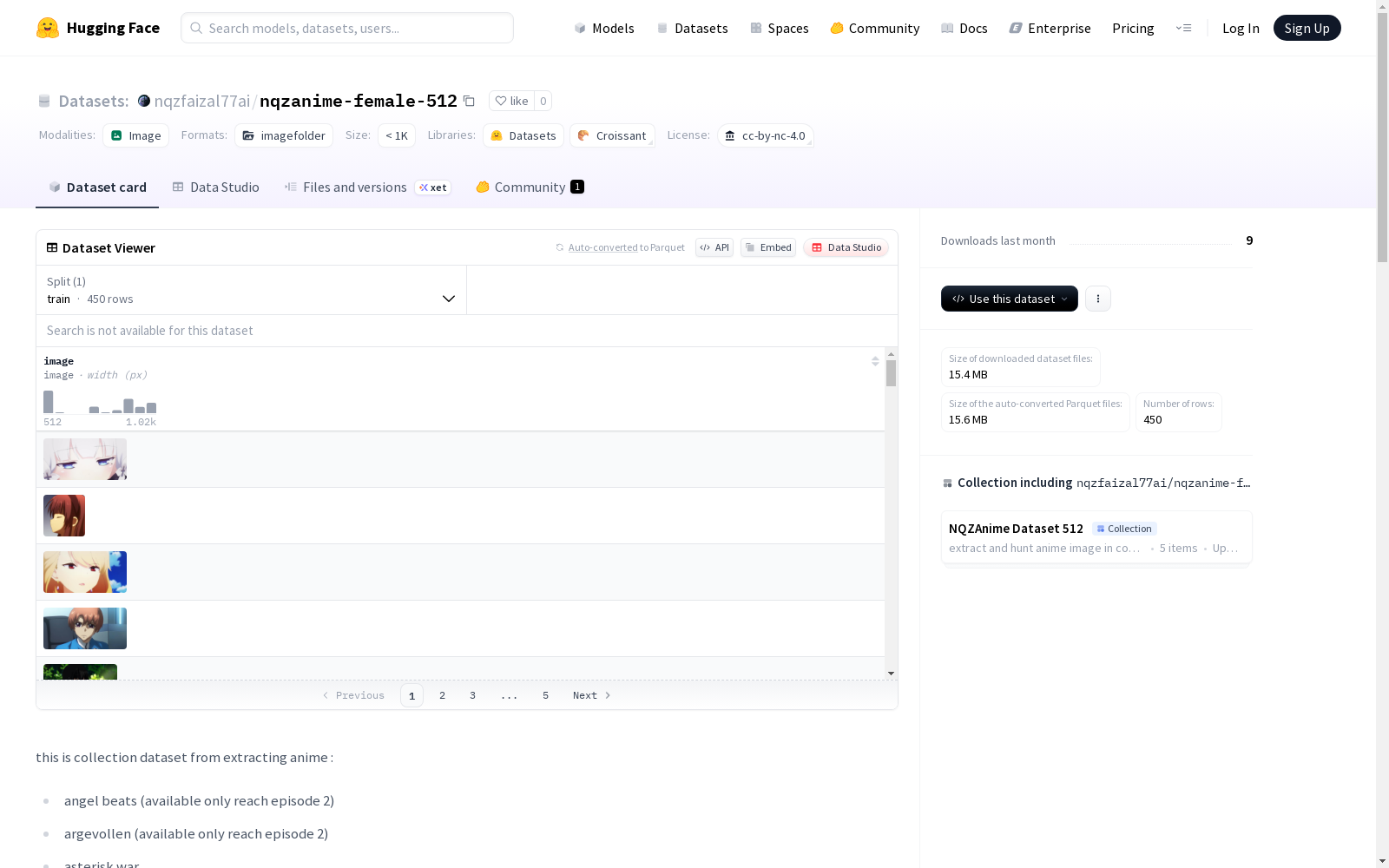1389x868 pixels.
Task: Open the white-haired anime face thumbnail
Action: tap(85, 459)
